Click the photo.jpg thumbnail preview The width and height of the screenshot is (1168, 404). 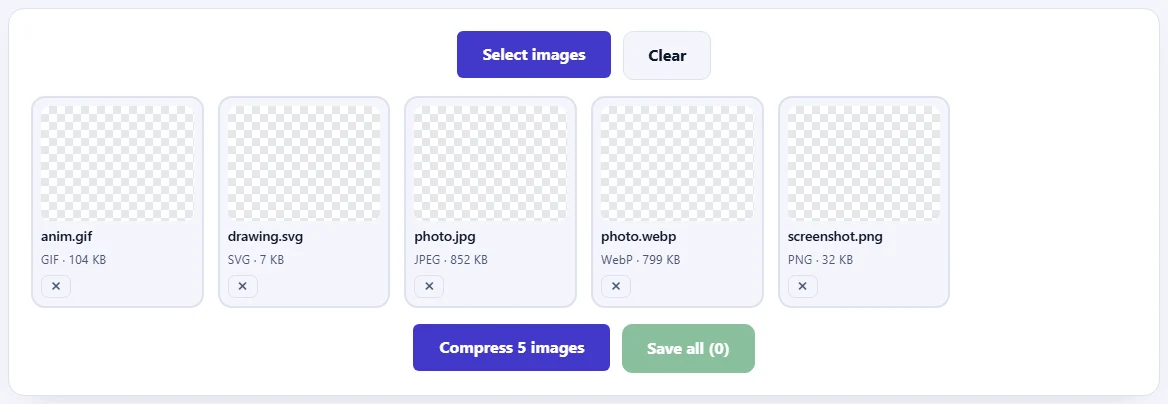(490, 162)
